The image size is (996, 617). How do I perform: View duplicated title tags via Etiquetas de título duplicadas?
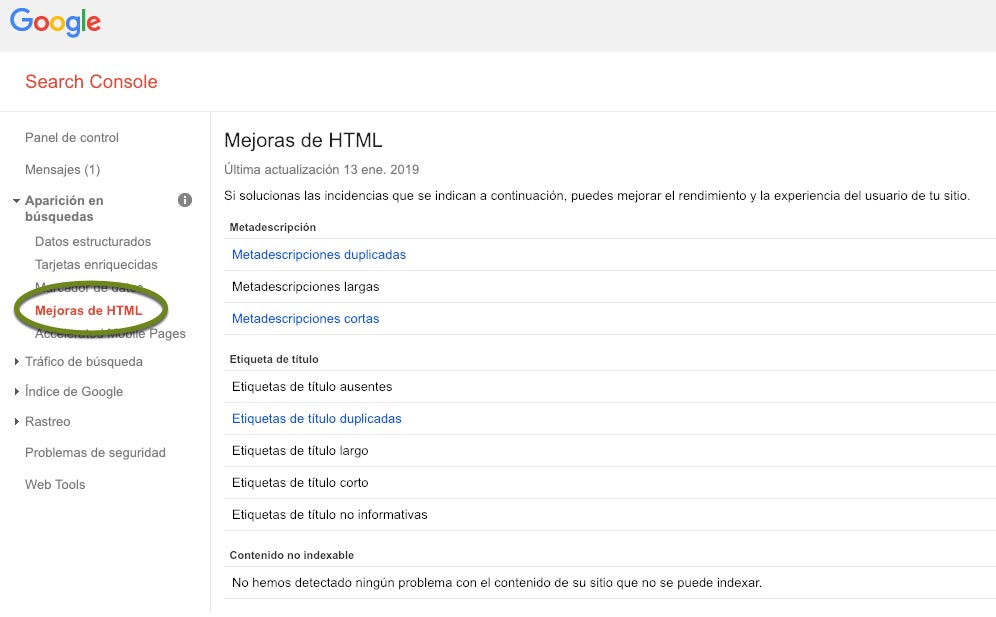(x=316, y=418)
